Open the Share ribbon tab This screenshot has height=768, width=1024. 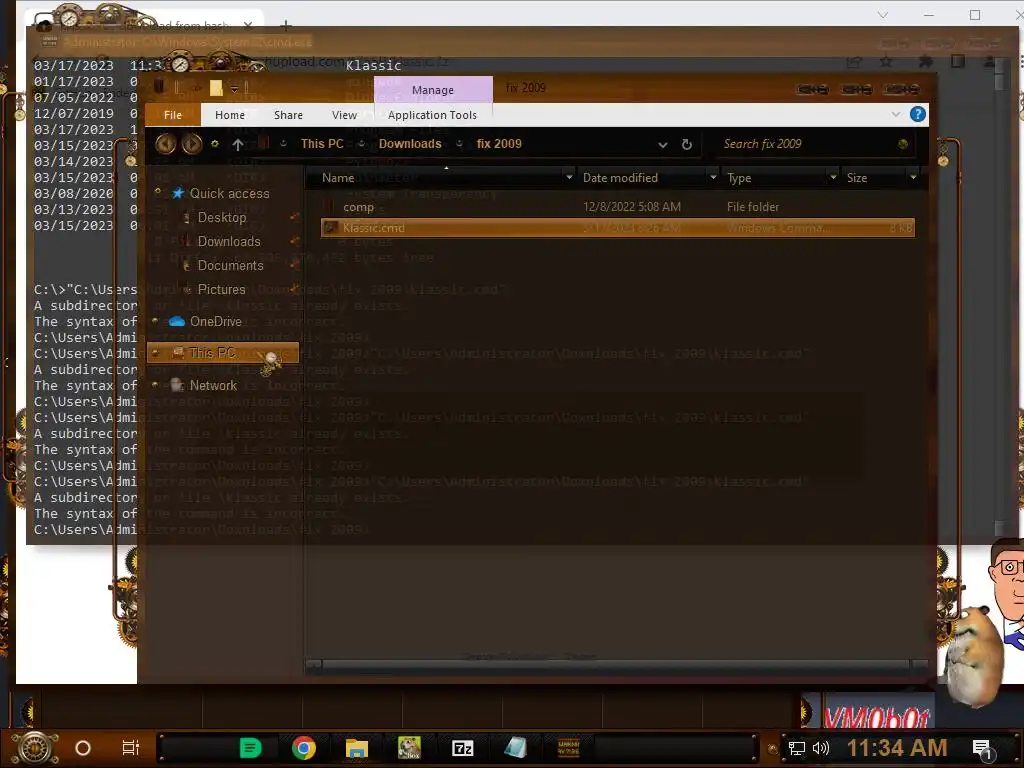tap(288, 115)
